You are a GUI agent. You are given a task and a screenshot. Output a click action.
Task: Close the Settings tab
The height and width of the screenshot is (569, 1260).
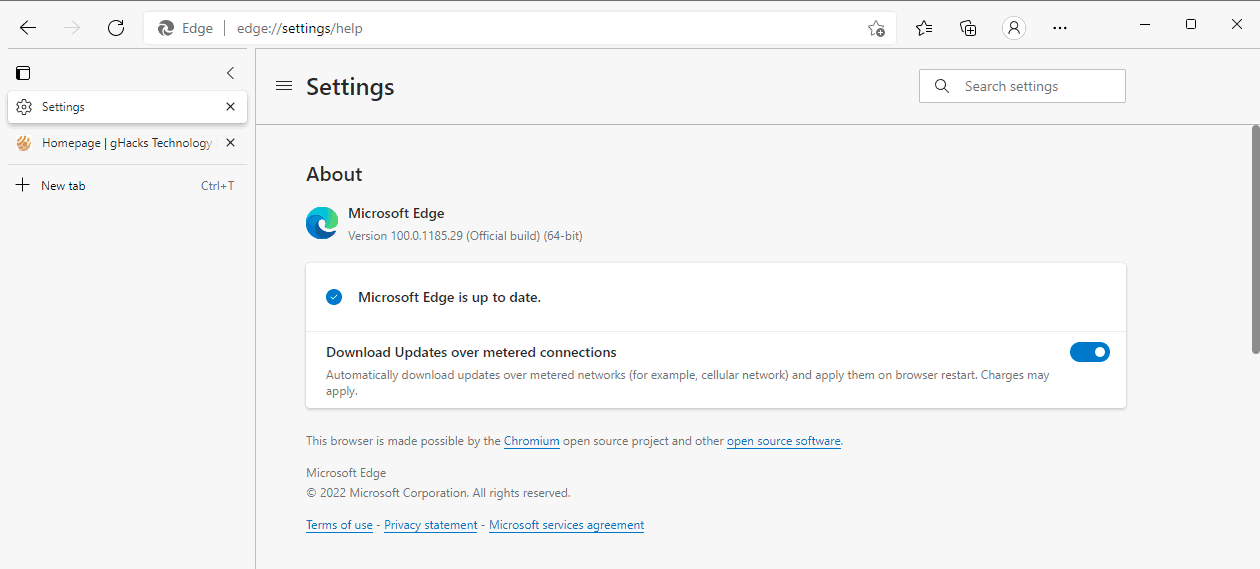(x=230, y=107)
